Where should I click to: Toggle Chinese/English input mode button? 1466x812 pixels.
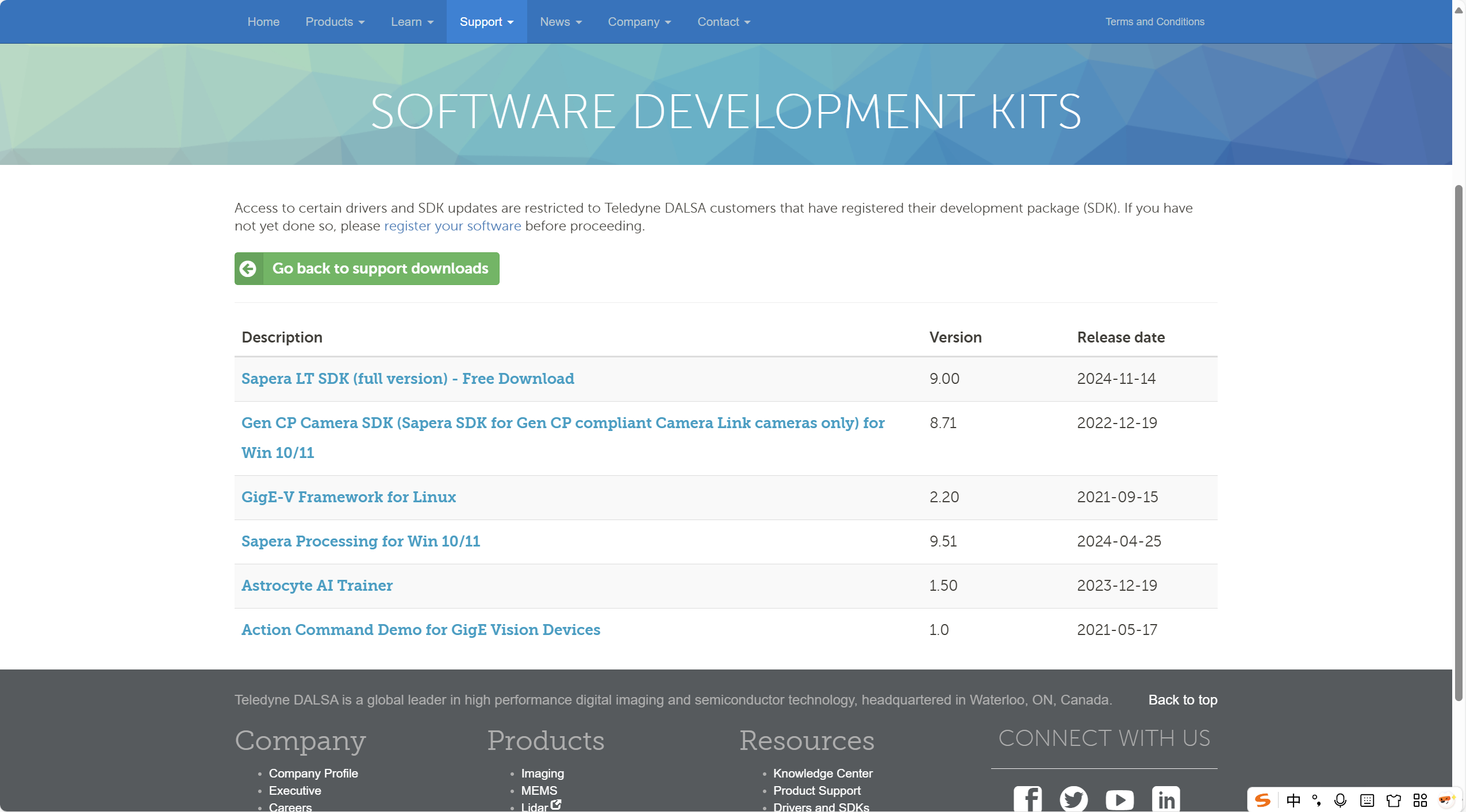click(x=1294, y=800)
